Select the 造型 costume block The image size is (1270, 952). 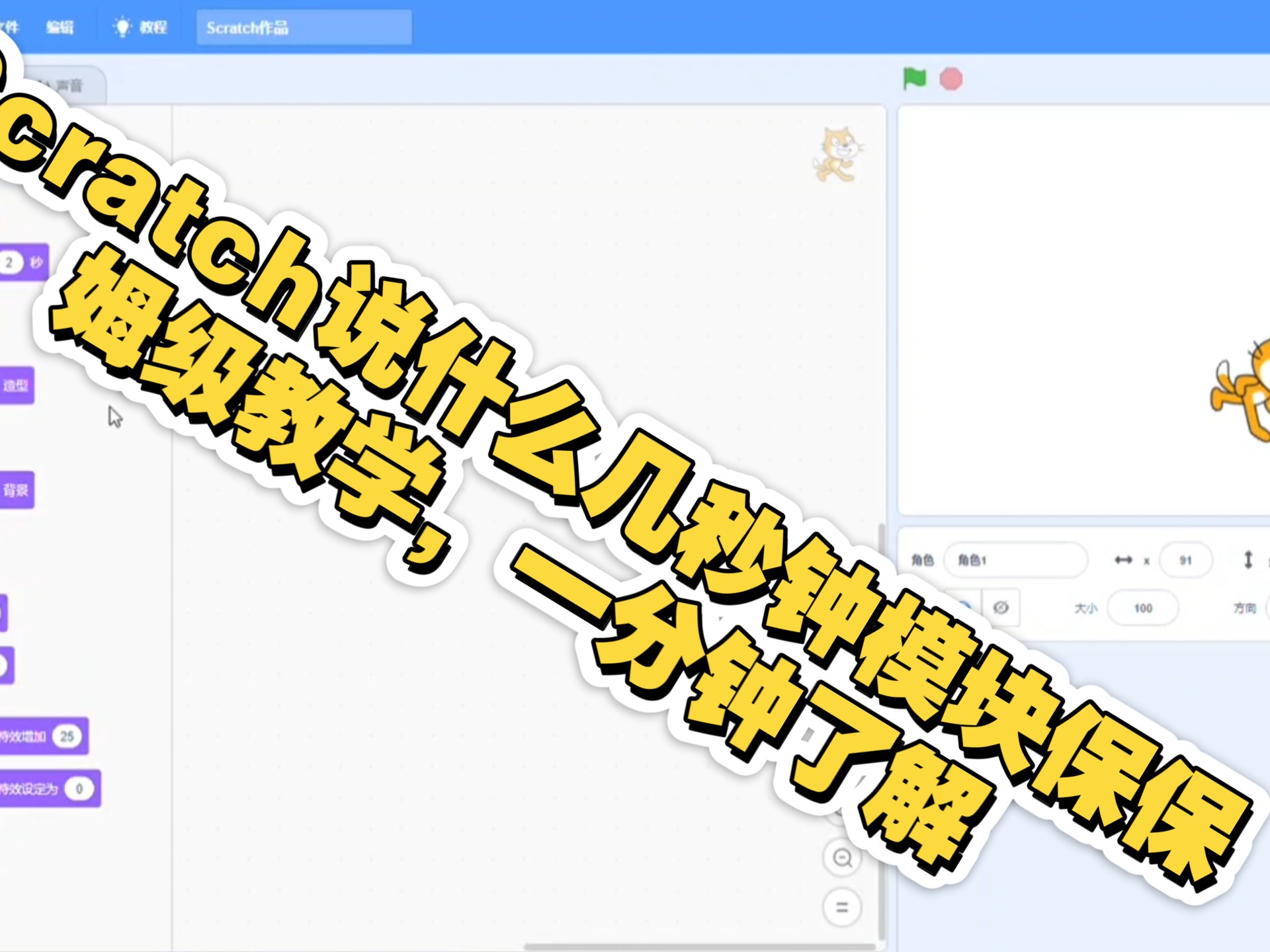[x=16, y=385]
